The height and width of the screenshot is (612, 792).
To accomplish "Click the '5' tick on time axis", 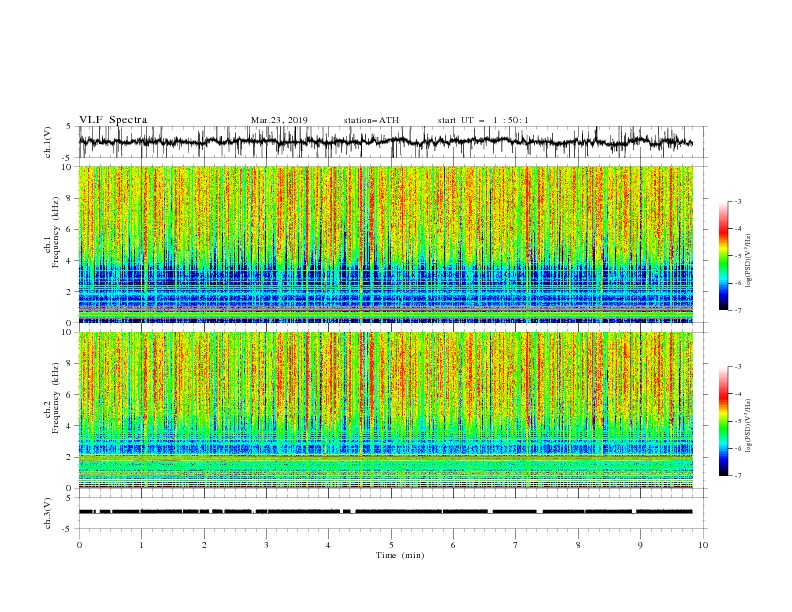I will click(x=391, y=545).
